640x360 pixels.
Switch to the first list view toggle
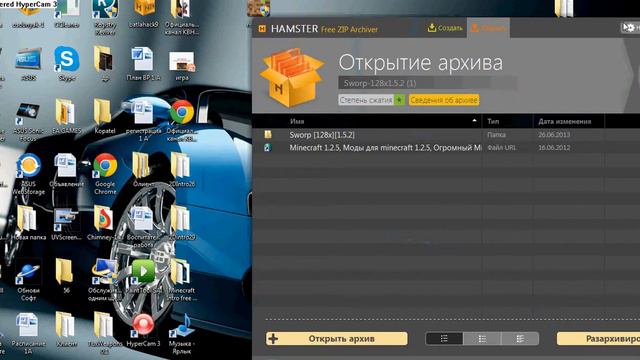click(x=444, y=339)
